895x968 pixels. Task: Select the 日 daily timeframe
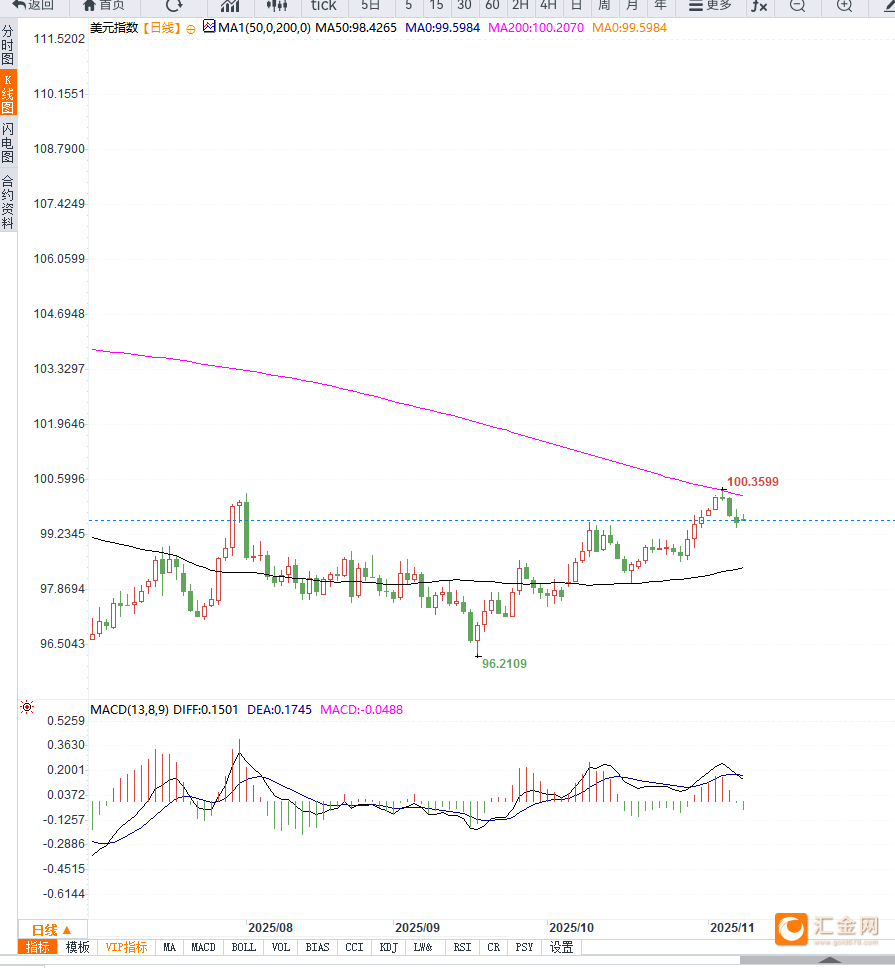(x=576, y=6)
